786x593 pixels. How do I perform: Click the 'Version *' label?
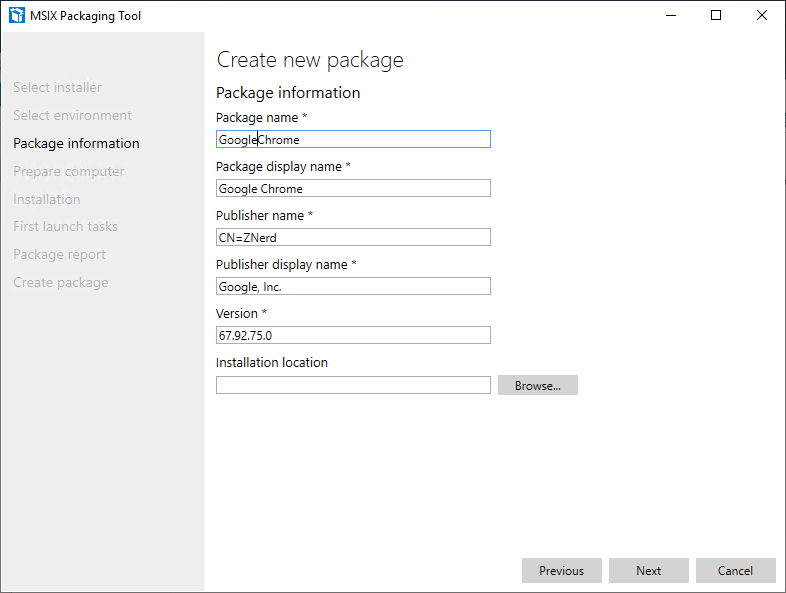point(241,314)
